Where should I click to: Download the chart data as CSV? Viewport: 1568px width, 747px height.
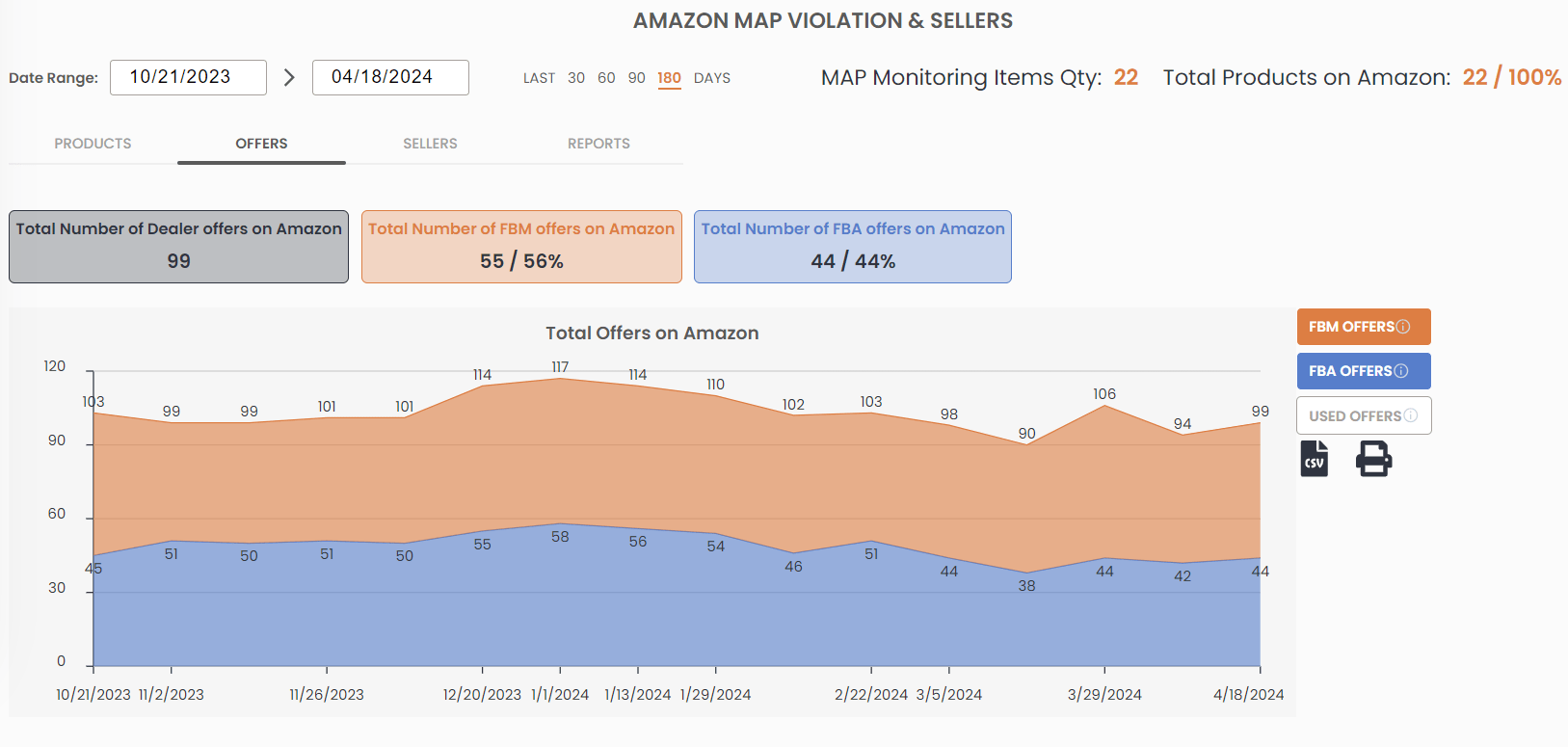pyautogui.click(x=1315, y=459)
